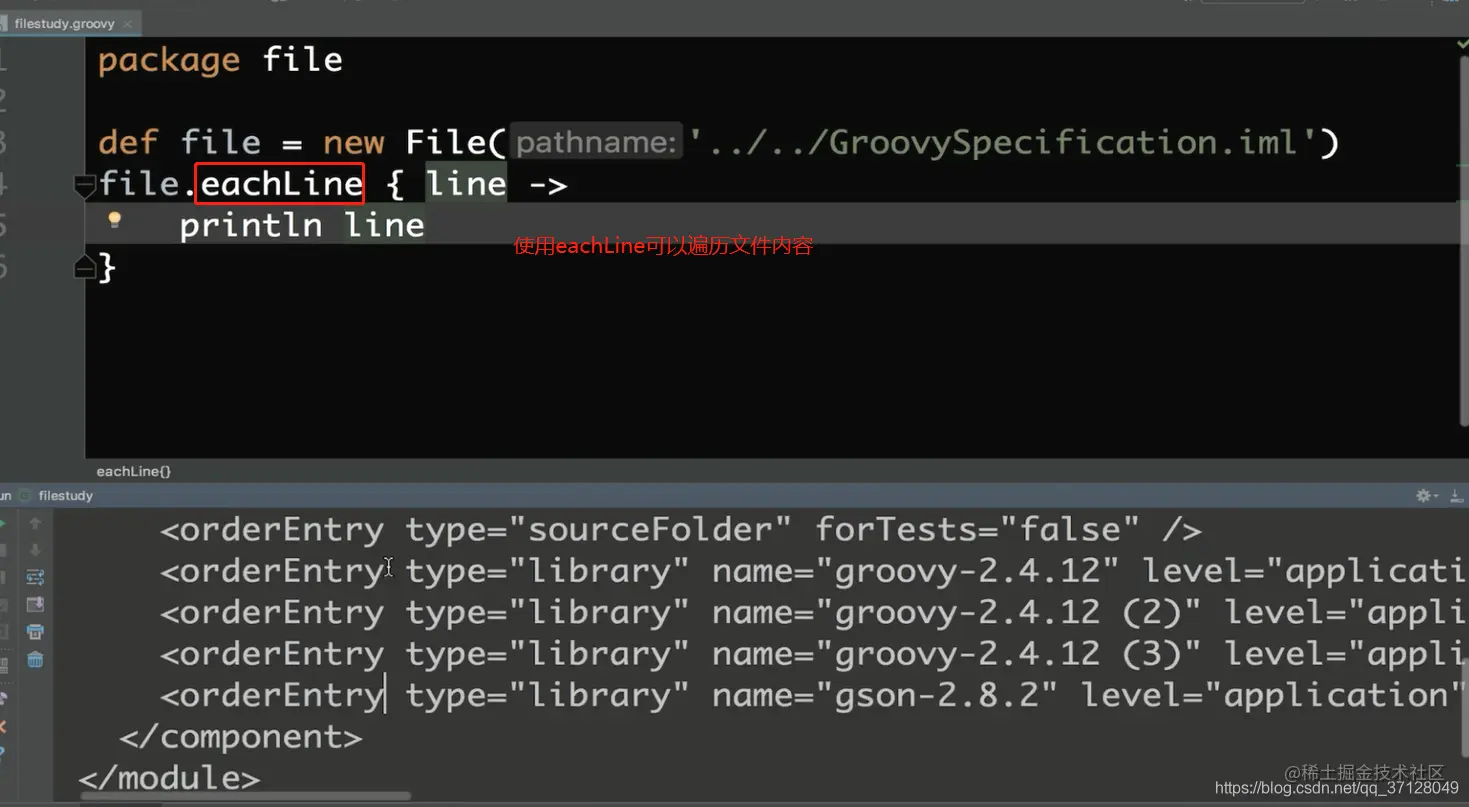The height and width of the screenshot is (807, 1469).
Task: Click console line naming "gson-2.8.2"
Action: [x=814, y=695]
